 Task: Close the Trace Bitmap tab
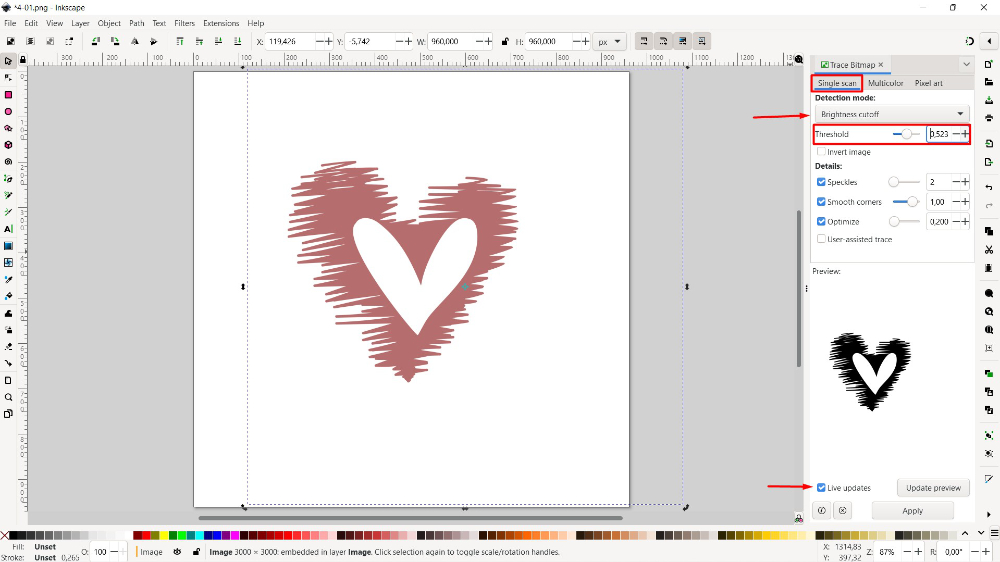tap(881, 64)
